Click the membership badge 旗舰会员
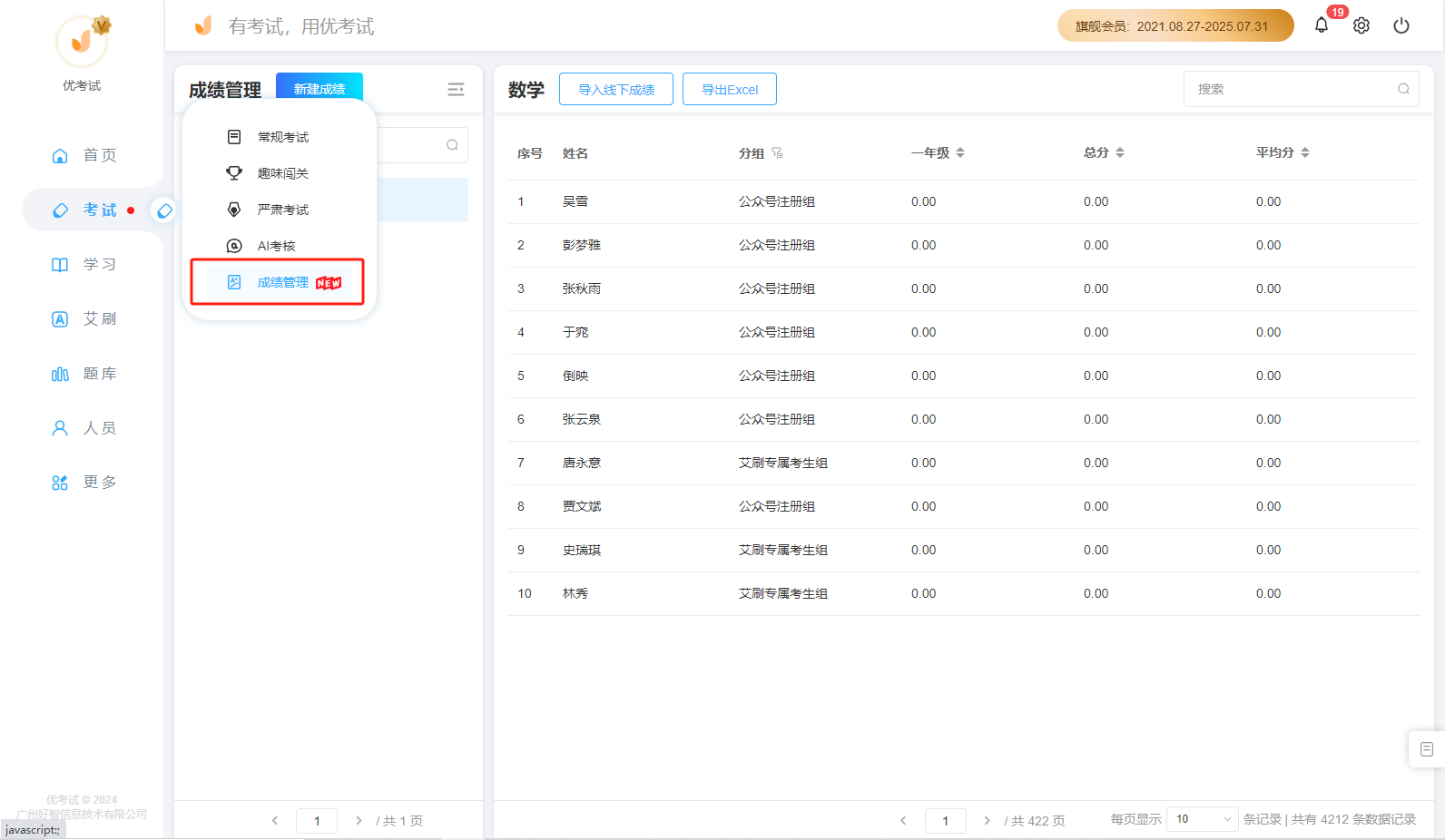Image resolution: width=1445 pixels, height=840 pixels. tap(1175, 25)
